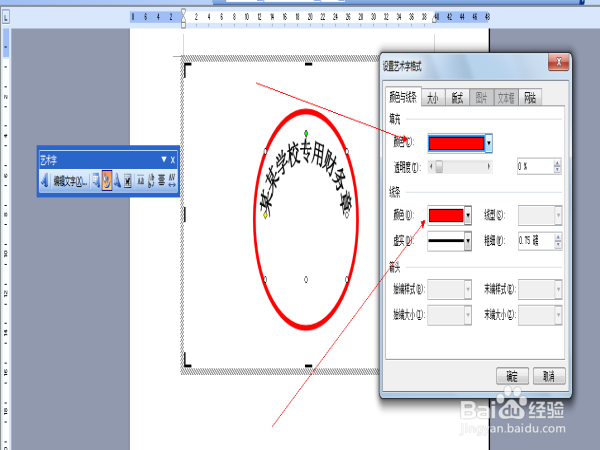600x450 pixels.
Task: Open fill 颜色 dropdown arrow
Action: tap(489, 143)
